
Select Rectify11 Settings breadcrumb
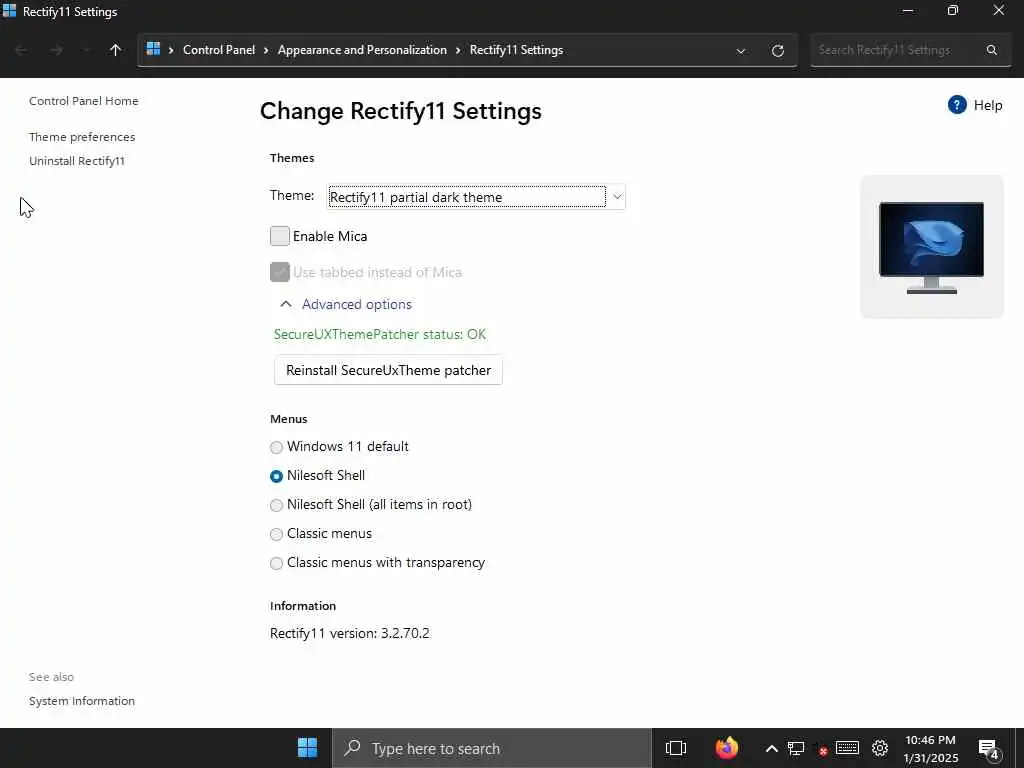[517, 50]
